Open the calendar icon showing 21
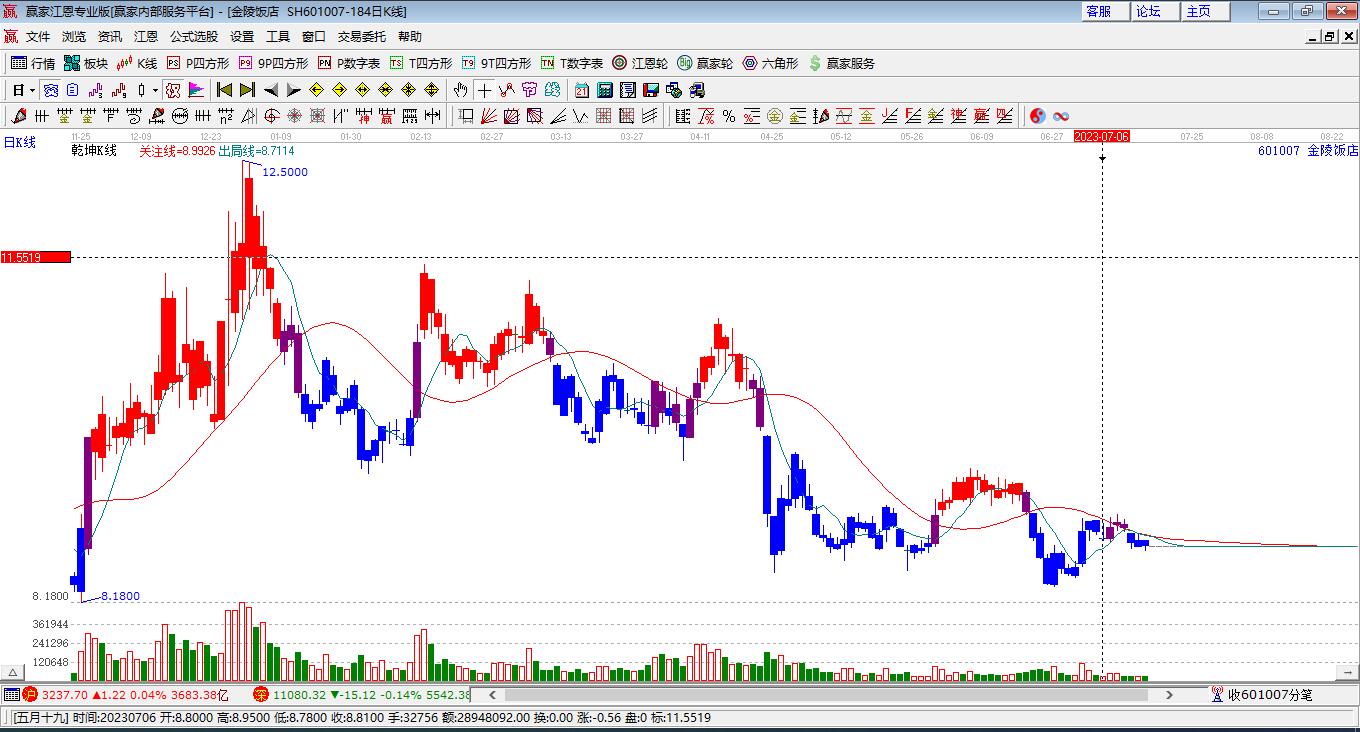This screenshot has height=732, width=1360. point(582,90)
